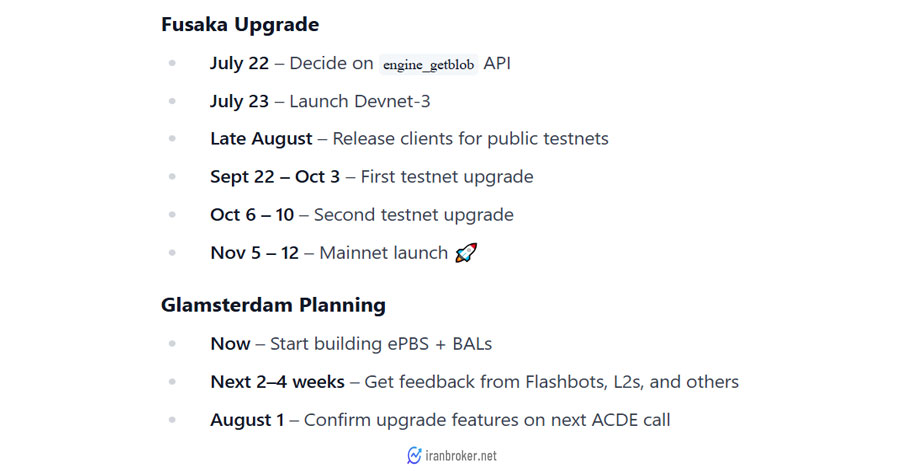Click the Oct 6 – 10 date
The width and height of the screenshot is (900, 471).
[x=252, y=215]
